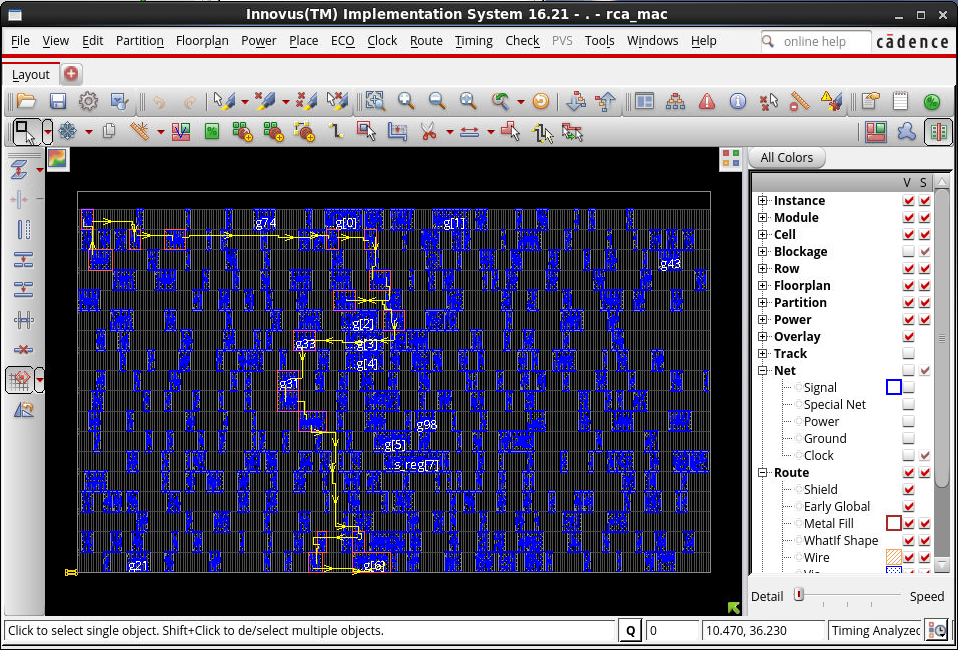Viewport: 958px width, 650px height.
Task: Open the File menu
Action: pyautogui.click(x=20, y=41)
